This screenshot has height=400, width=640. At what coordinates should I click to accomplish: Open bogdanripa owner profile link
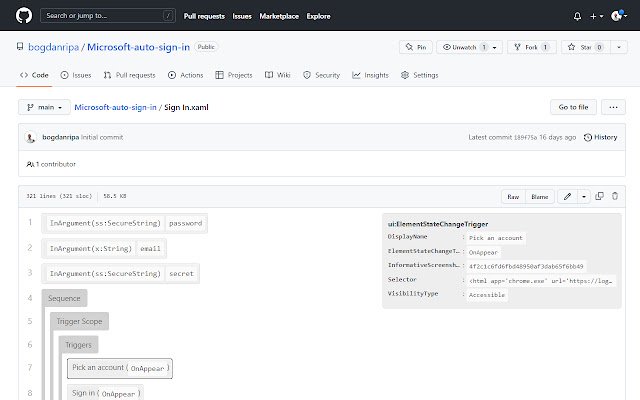point(53,47)
